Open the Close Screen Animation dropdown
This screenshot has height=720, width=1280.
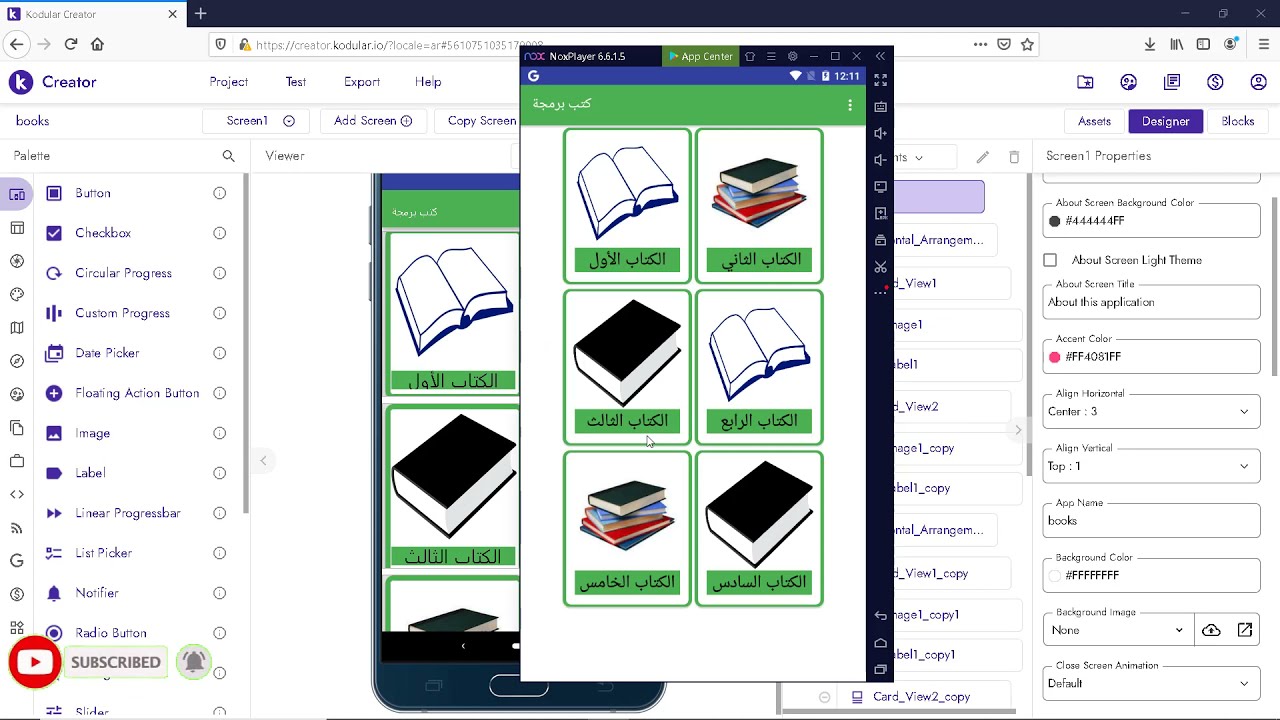1152,683
